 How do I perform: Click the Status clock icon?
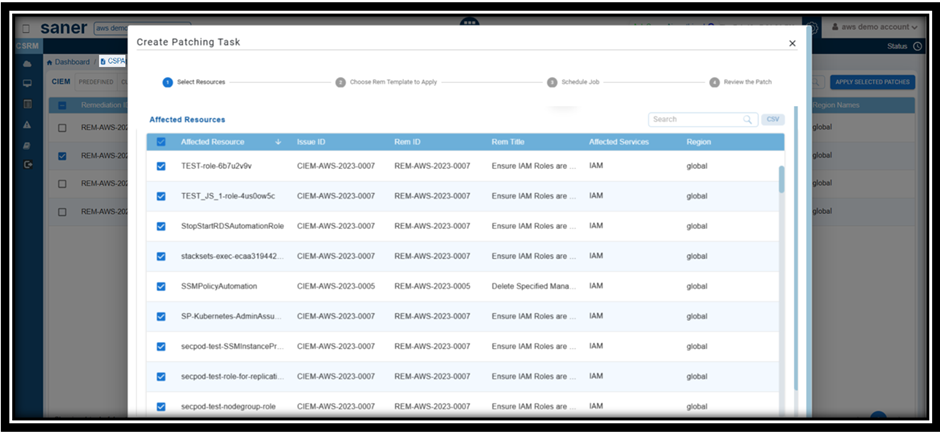[918, 46]
